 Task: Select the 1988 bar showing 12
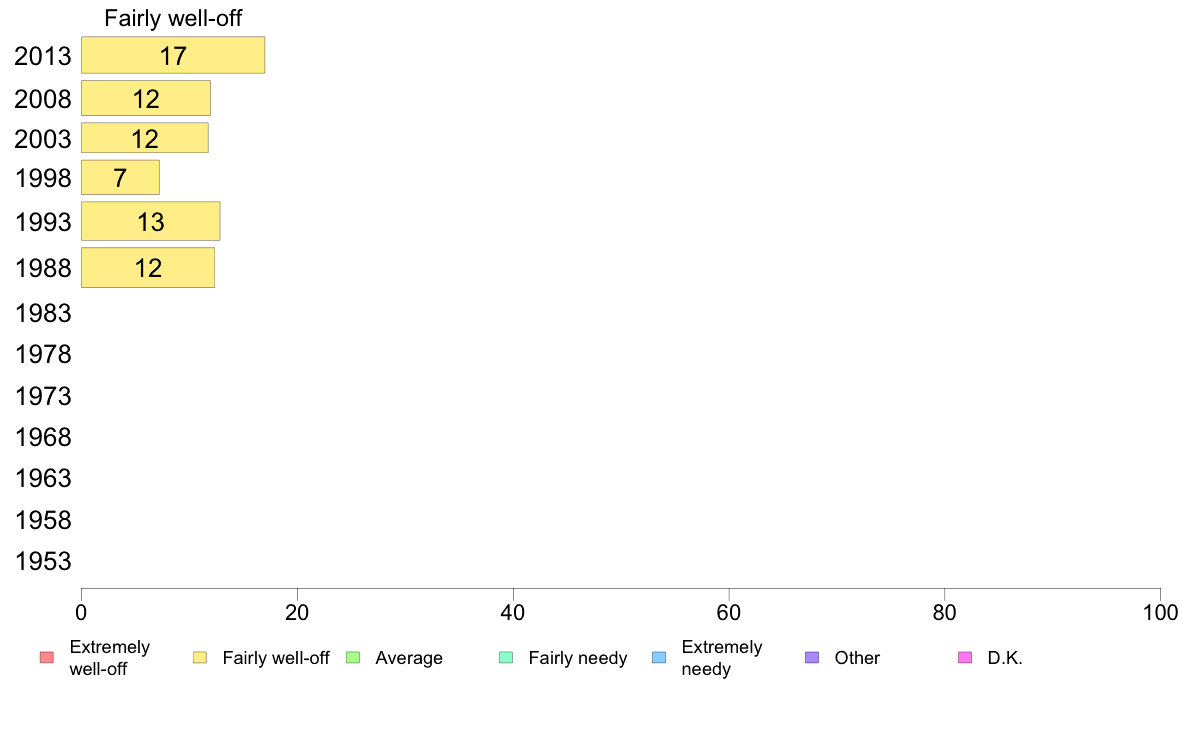tap(148, 268)
